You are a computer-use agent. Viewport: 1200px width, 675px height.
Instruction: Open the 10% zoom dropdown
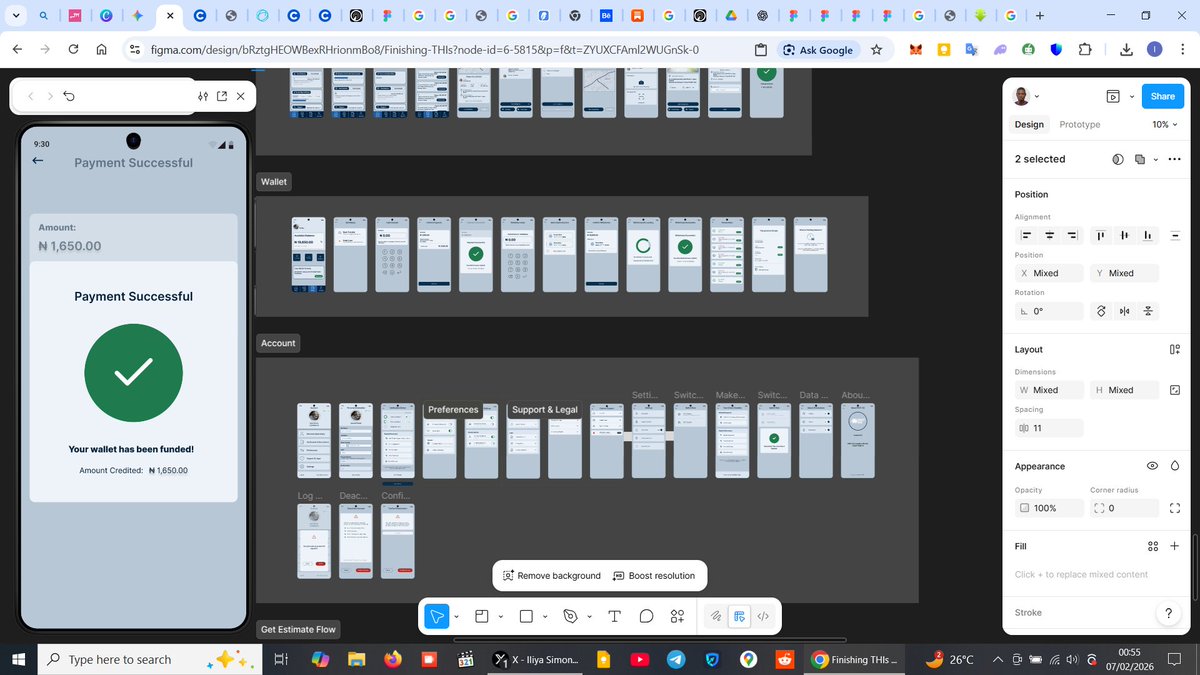click(x=1166, y=125)
